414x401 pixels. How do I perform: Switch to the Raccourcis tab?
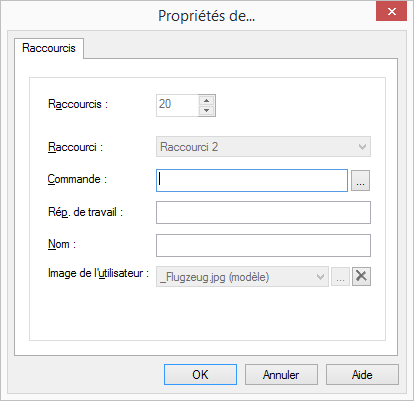point(49,48)
